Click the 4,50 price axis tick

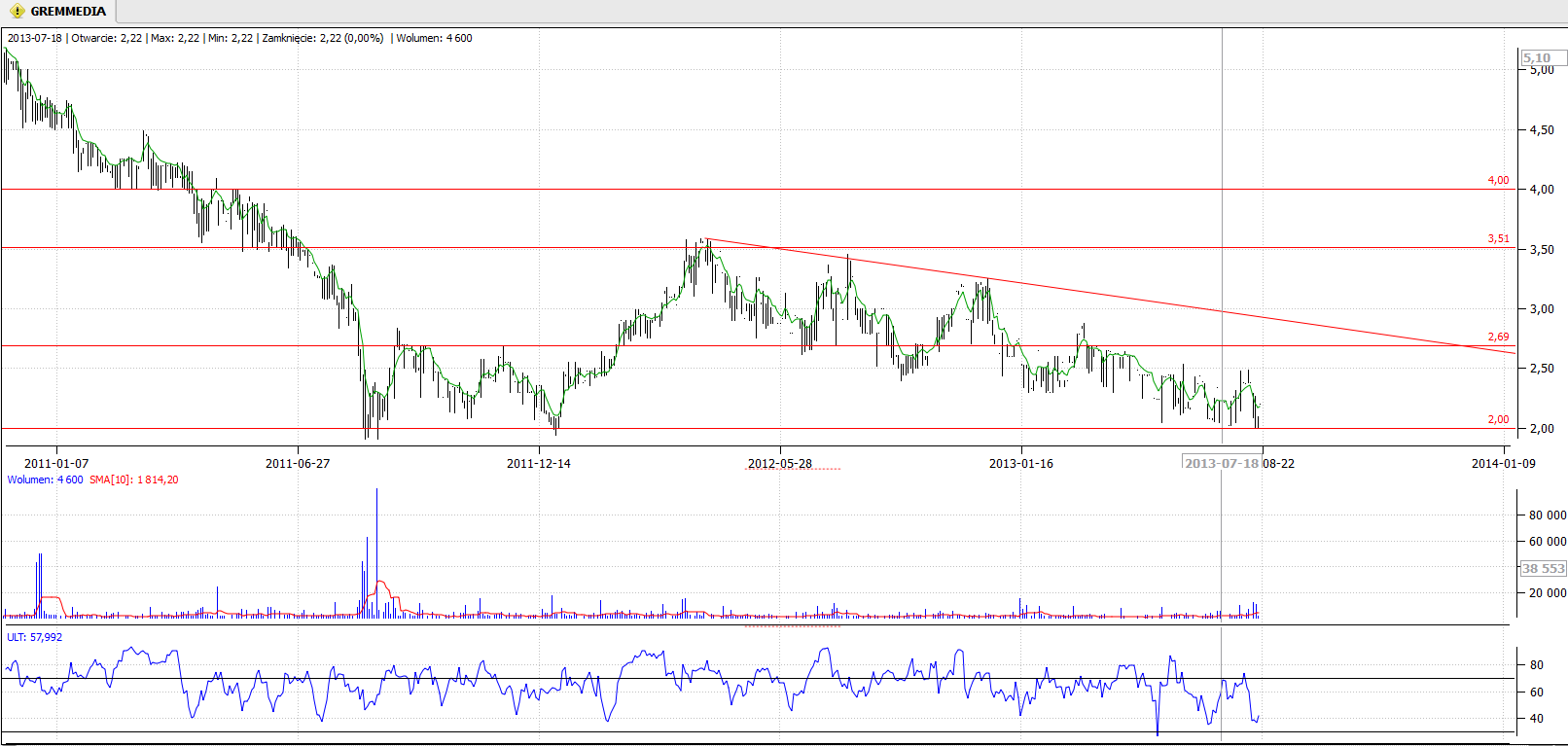pyautogui.click(x=1542, y=129)
